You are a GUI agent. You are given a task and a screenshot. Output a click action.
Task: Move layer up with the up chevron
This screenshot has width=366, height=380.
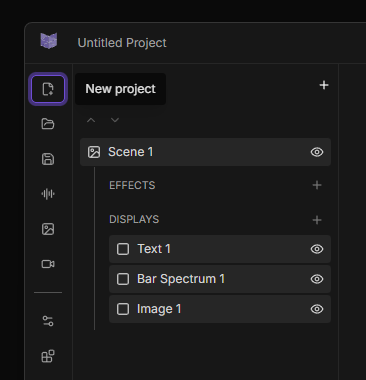click(91, 120)
